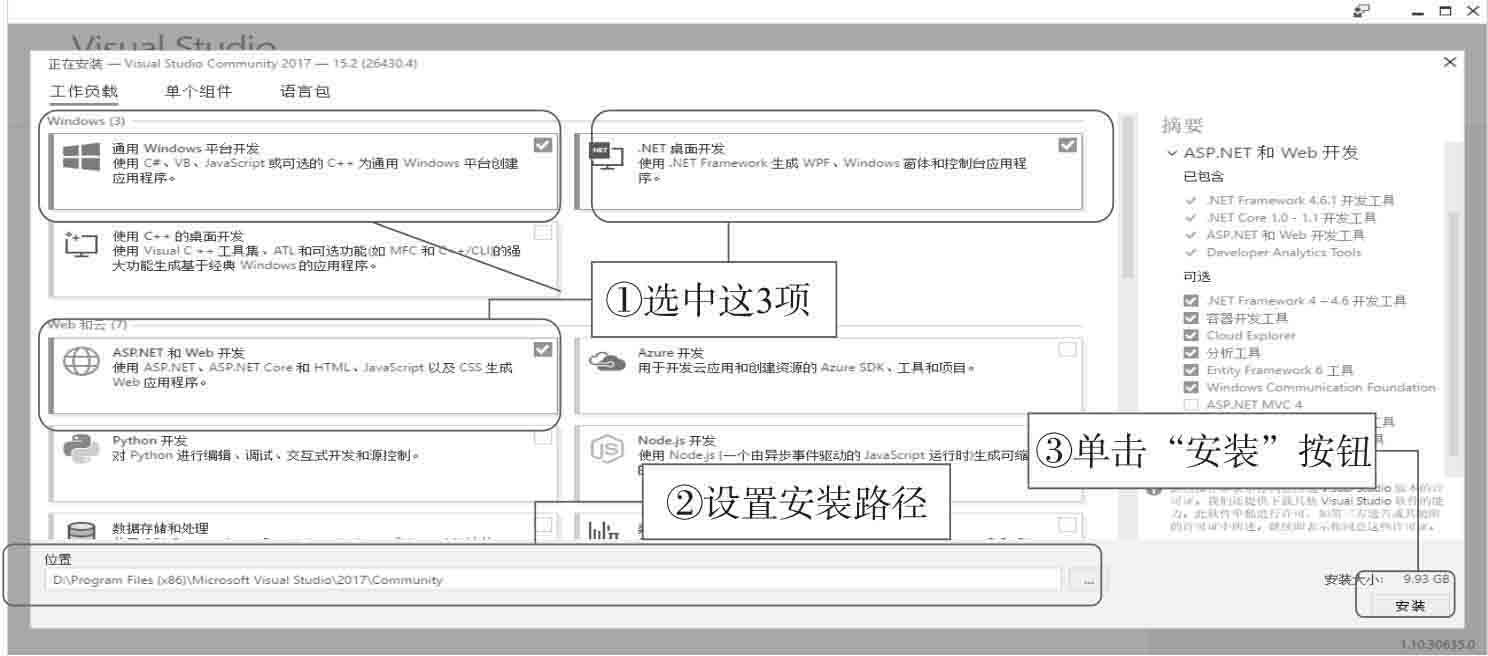Collapse the ASP.NET 和 Web 开发 summary section
Image resolution: width=1488 pixels, height=656 pixels.
click(1172, 153)
